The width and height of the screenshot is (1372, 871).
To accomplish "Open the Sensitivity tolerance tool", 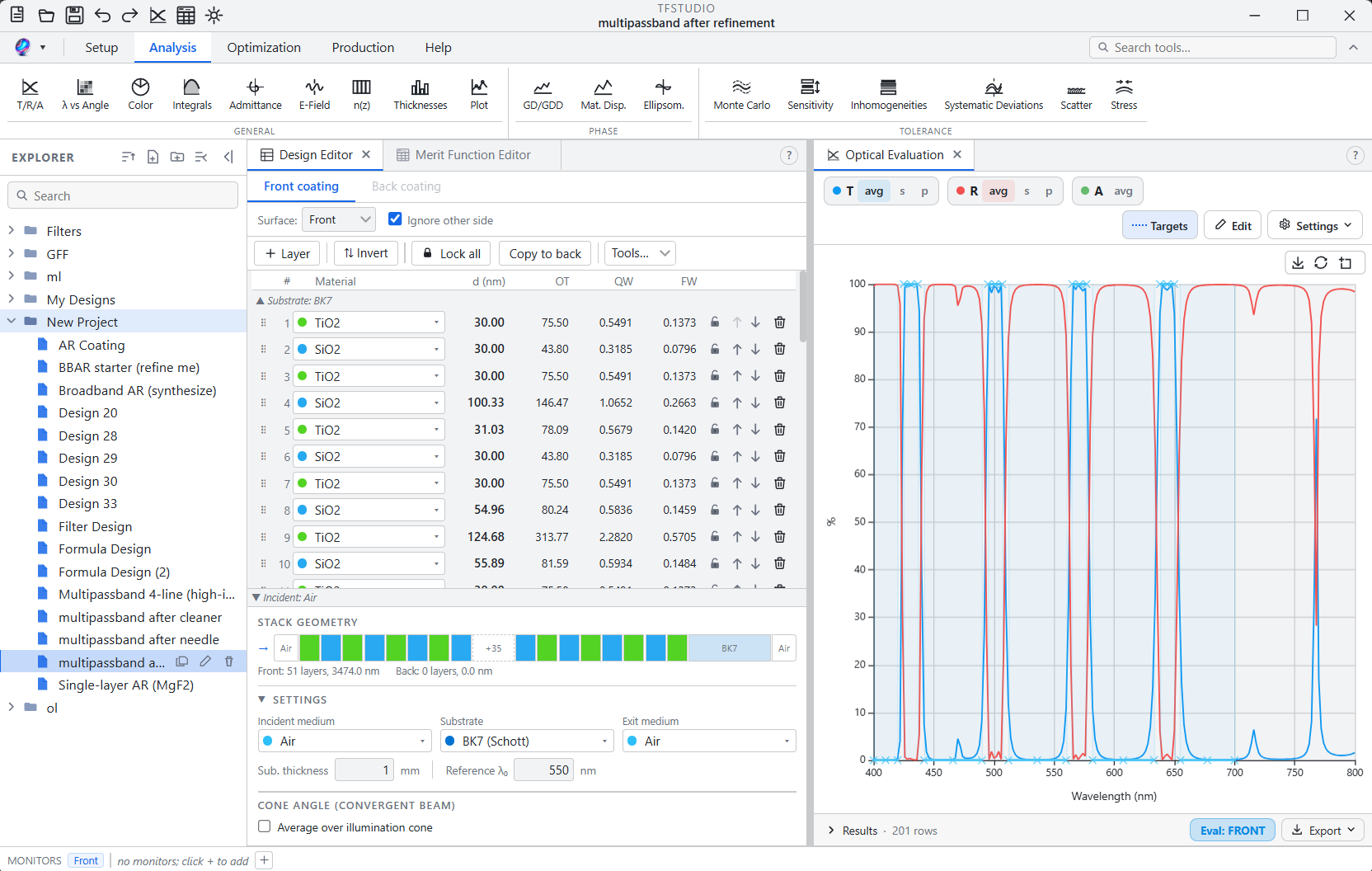I will pos(810,94).
